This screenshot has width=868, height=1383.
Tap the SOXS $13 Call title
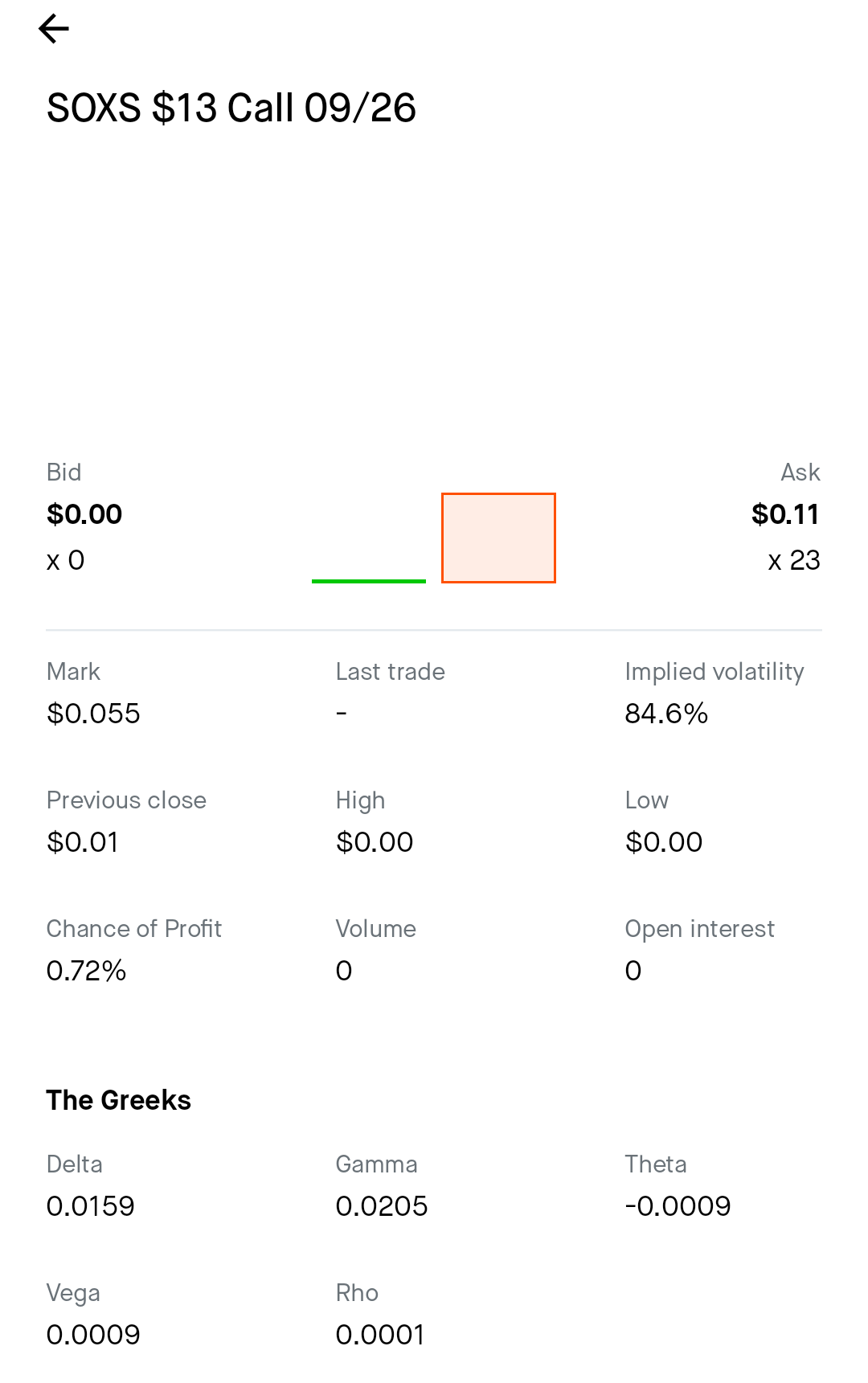coord(231,108)
